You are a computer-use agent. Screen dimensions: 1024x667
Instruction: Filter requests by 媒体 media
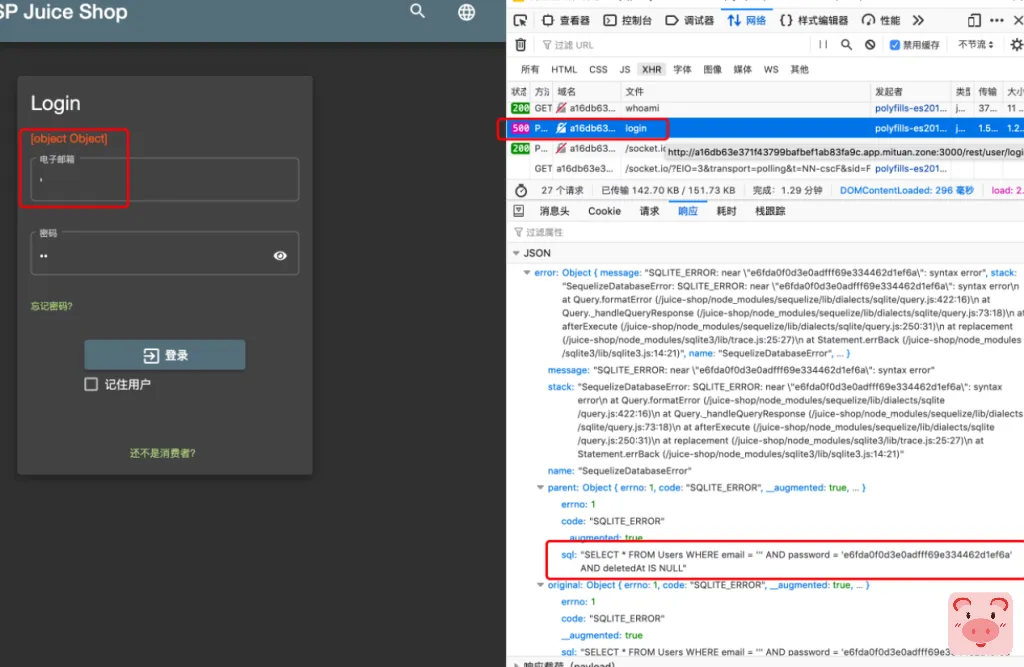743,69
